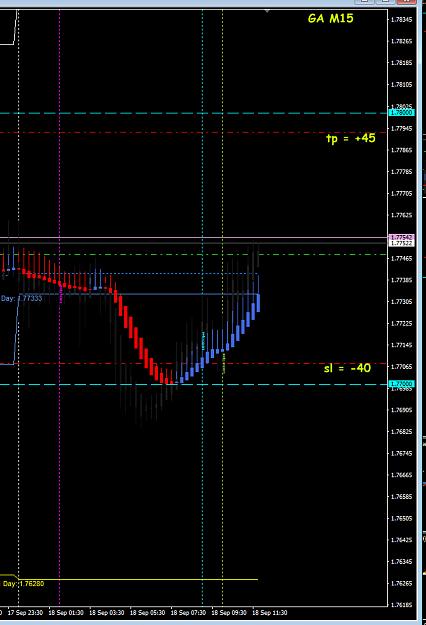Click the cyan 1.78000 price tag
Screen dimensions: 426x625
click(x=402, y=113)
